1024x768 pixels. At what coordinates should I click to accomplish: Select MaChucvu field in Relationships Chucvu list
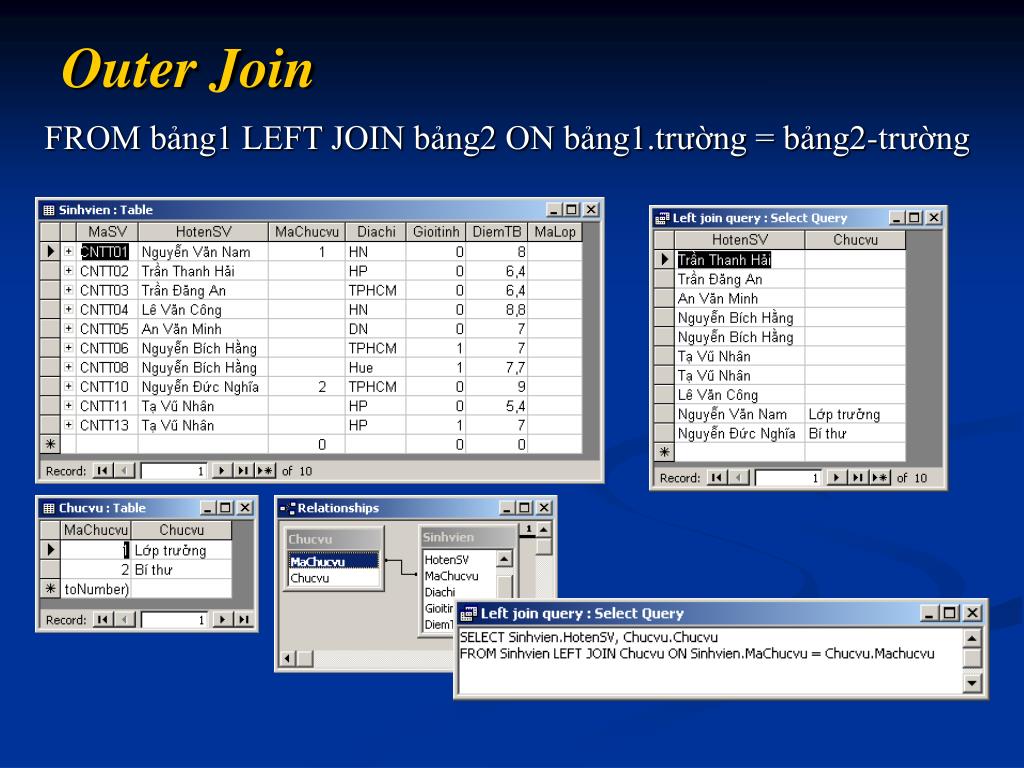333,562
